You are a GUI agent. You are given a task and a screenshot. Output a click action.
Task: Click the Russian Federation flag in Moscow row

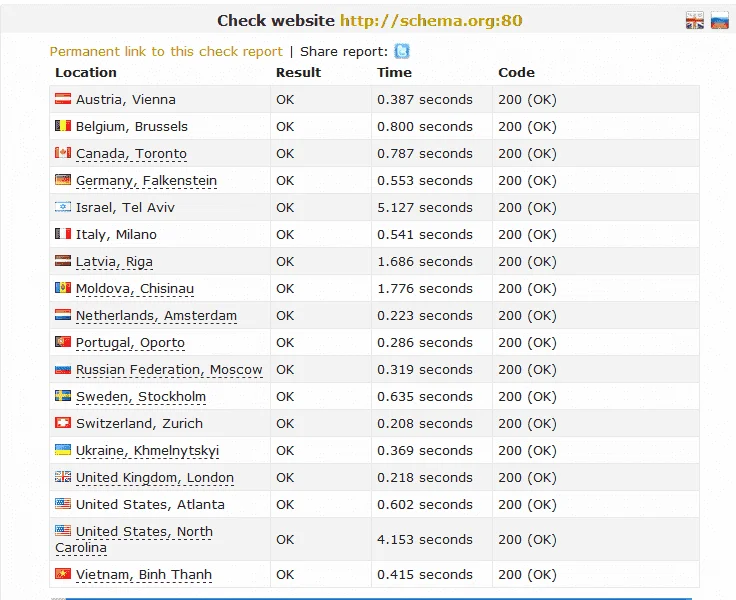tap(63, 369)
